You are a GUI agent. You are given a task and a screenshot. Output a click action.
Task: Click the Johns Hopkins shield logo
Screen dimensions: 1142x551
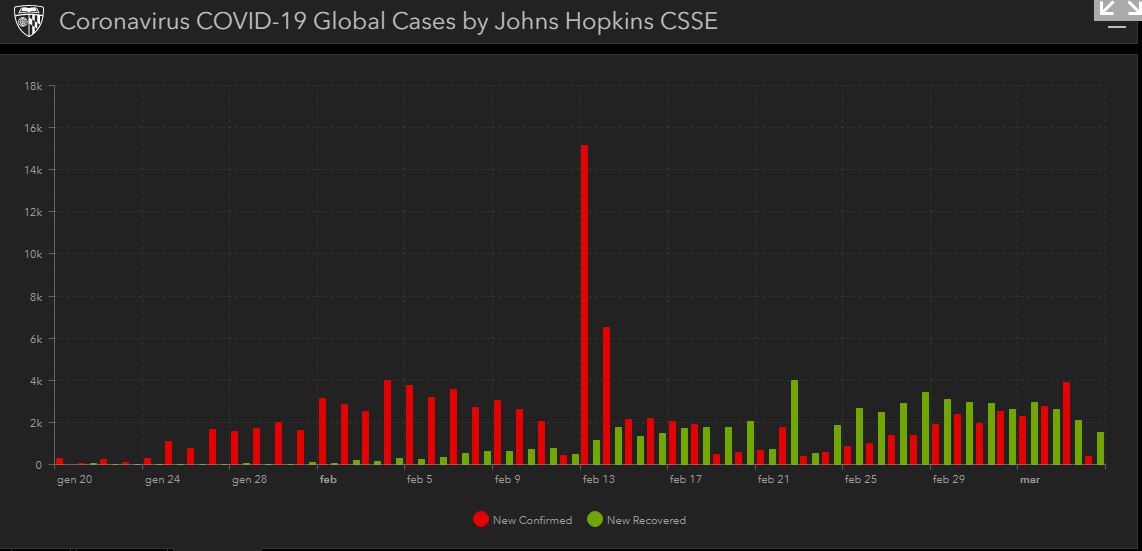[x=29, y=21]
